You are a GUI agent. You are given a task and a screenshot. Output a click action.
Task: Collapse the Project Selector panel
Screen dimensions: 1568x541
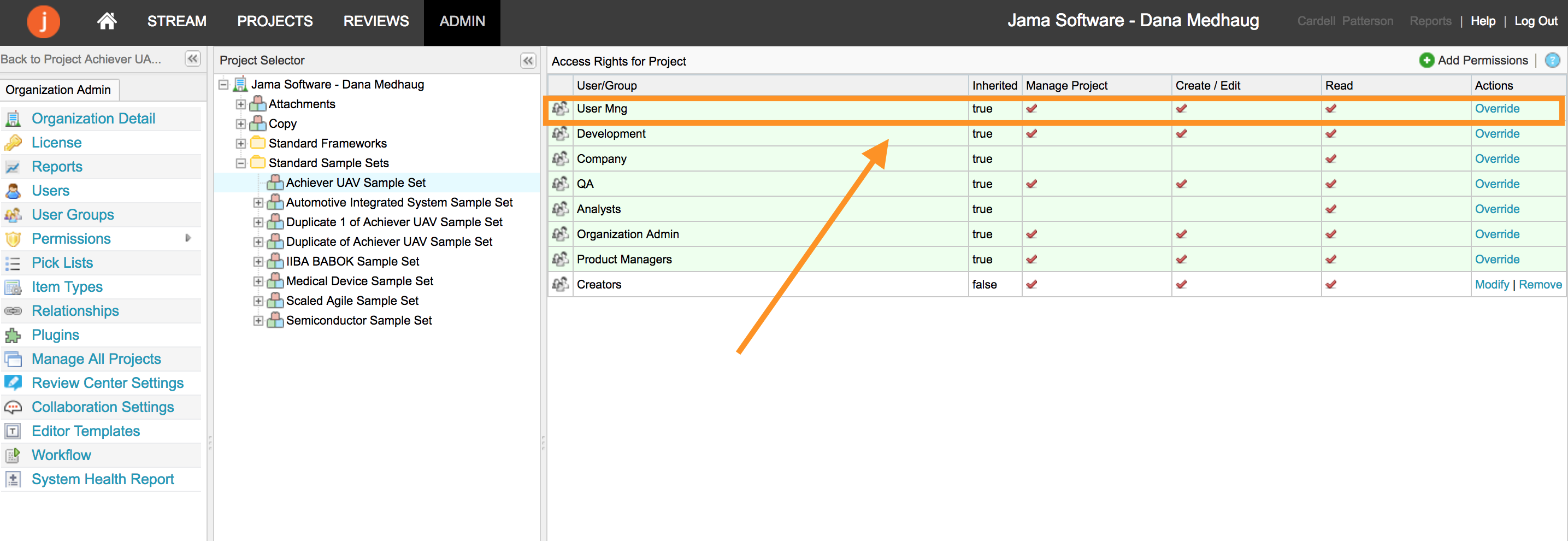coord(528,60)
